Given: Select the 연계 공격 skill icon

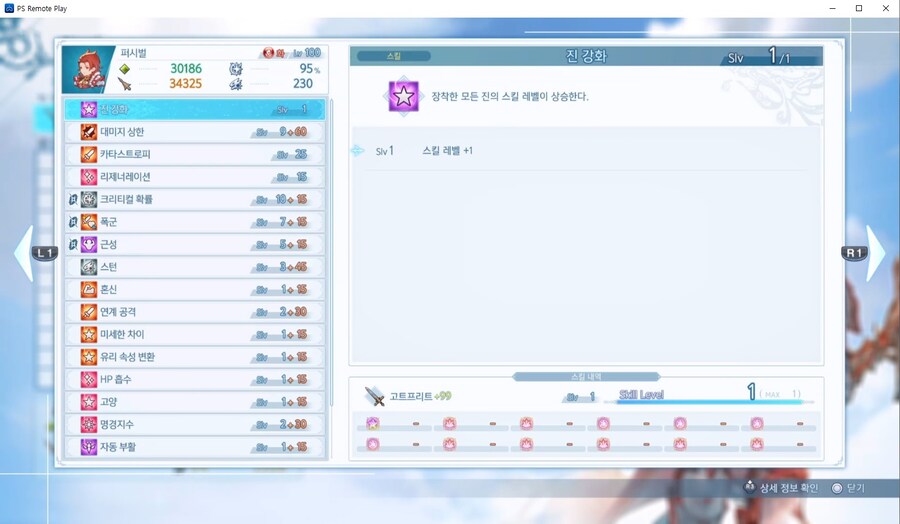Looking at the screenshot, I should point(88,312).
